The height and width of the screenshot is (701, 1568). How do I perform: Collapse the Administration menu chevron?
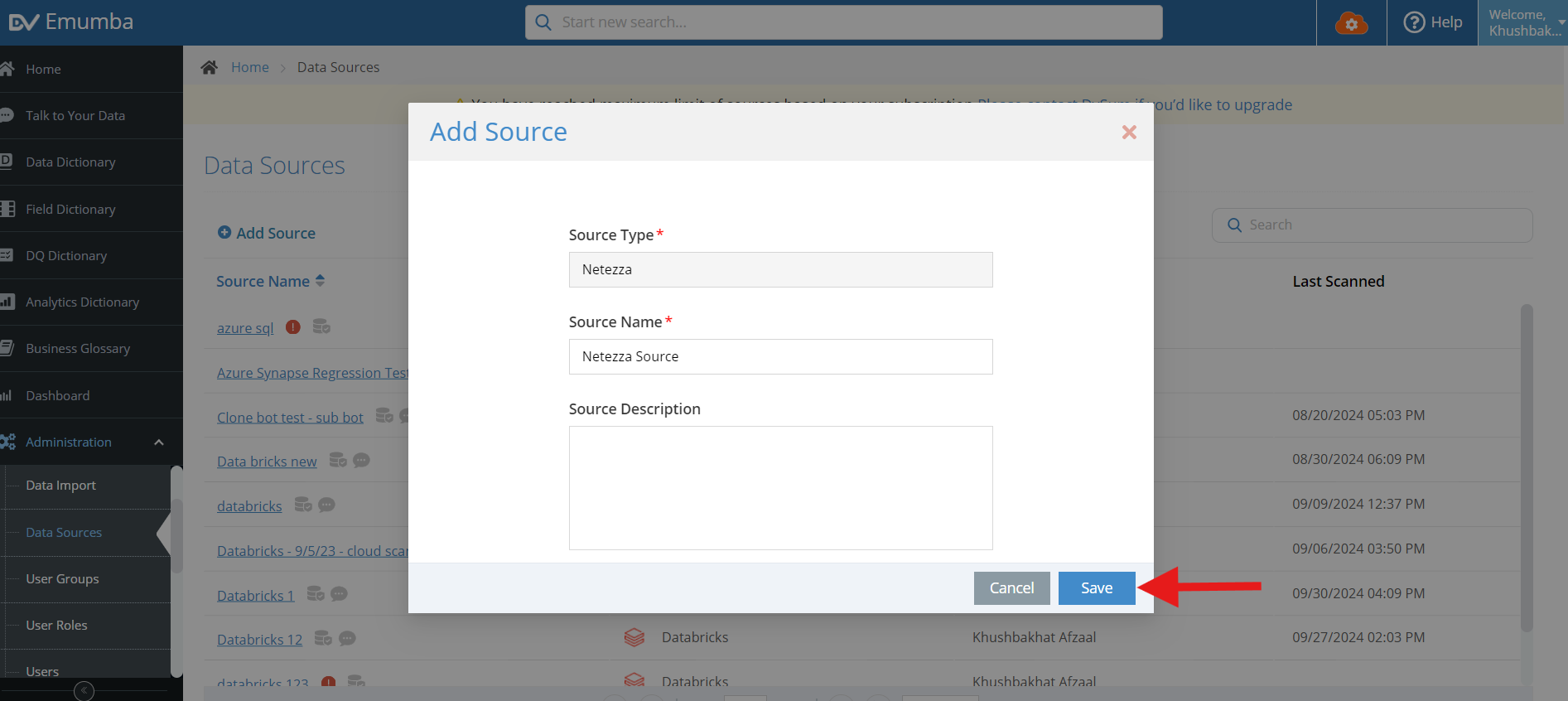click(159, 442)
